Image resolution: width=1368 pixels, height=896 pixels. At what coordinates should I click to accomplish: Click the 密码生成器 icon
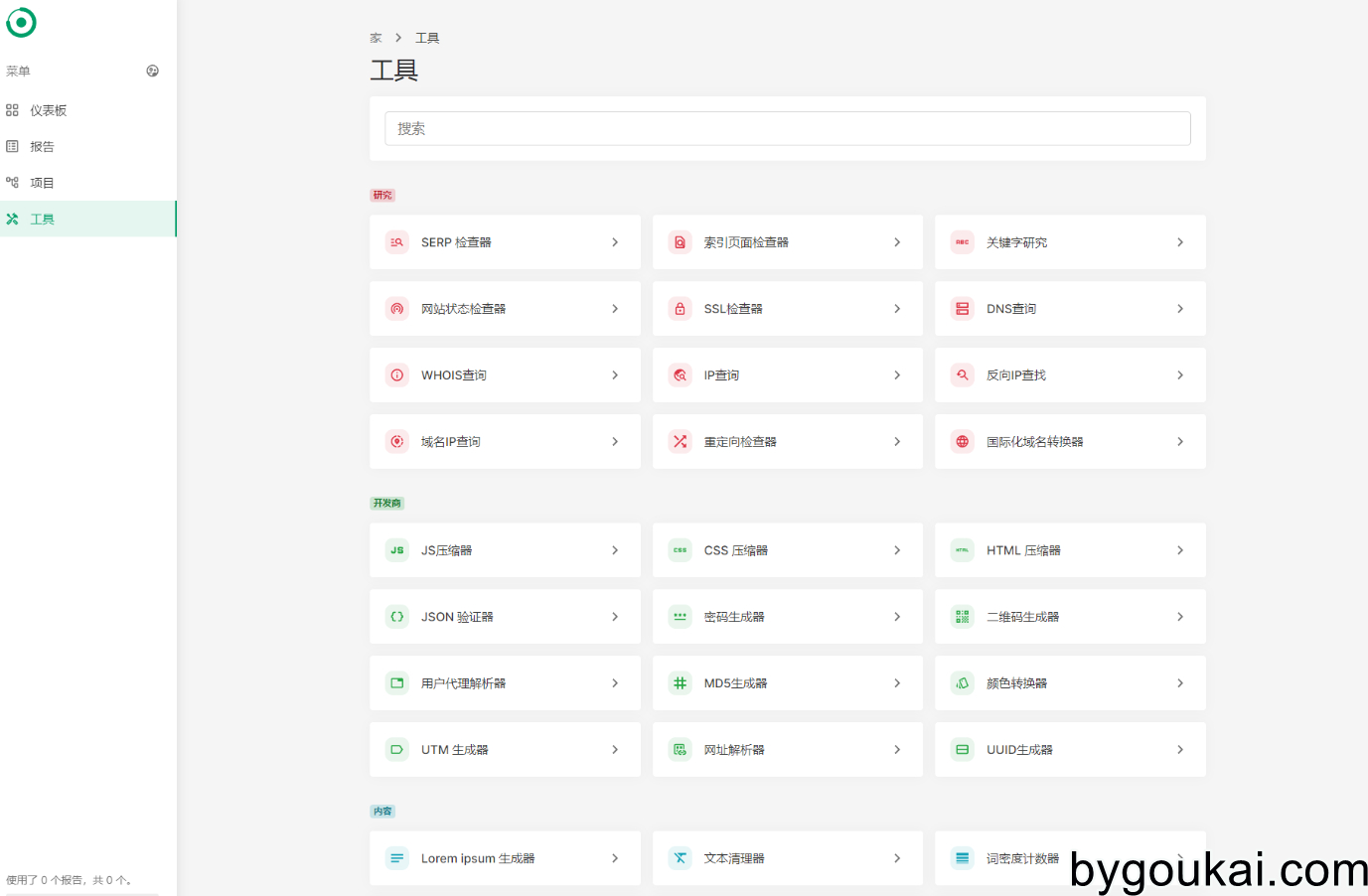[x=680, y=617]
